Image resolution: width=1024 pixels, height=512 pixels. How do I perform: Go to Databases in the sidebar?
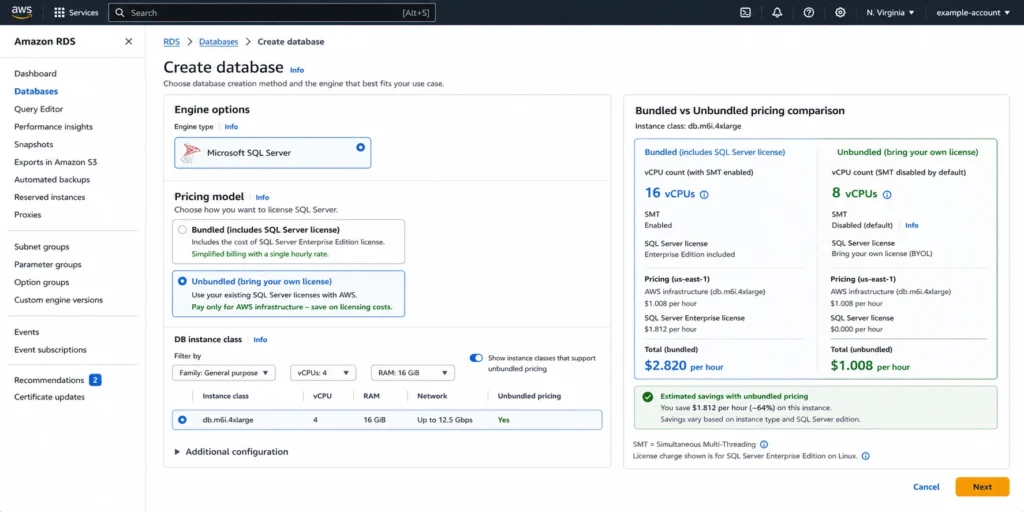click(x=36, y=91)
